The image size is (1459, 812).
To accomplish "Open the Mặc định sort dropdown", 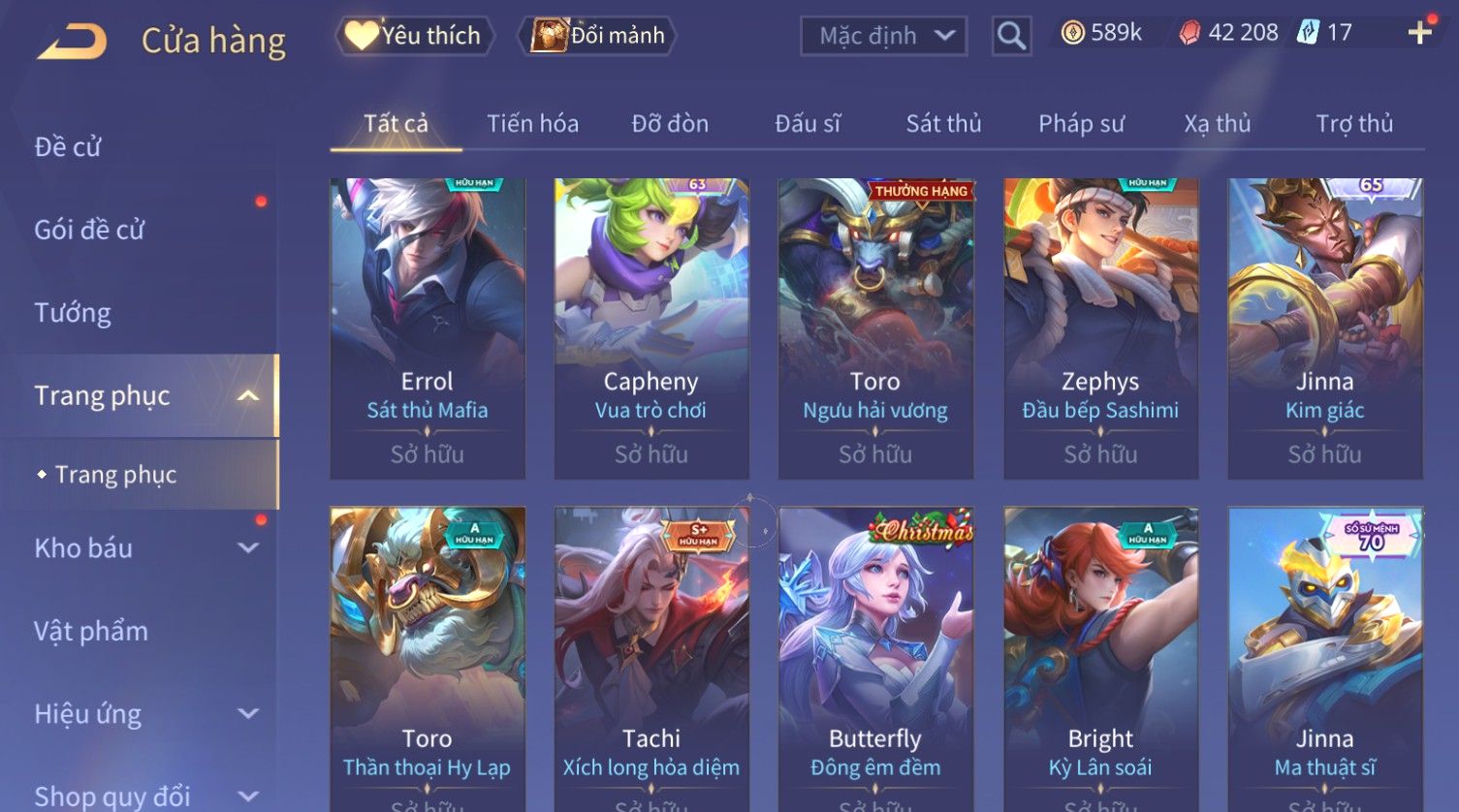I will (883, 36).
